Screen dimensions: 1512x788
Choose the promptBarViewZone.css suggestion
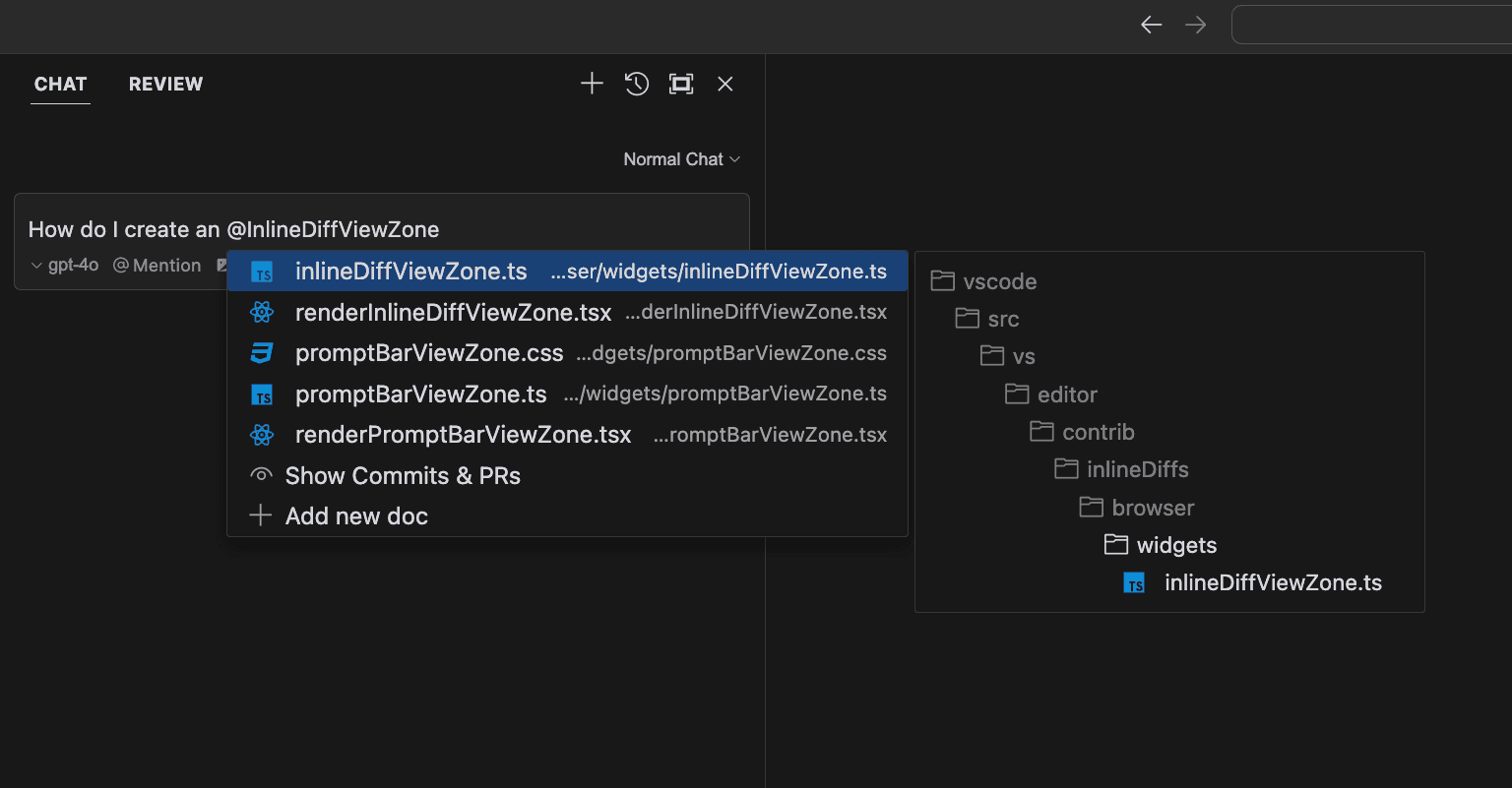(567, 353)
